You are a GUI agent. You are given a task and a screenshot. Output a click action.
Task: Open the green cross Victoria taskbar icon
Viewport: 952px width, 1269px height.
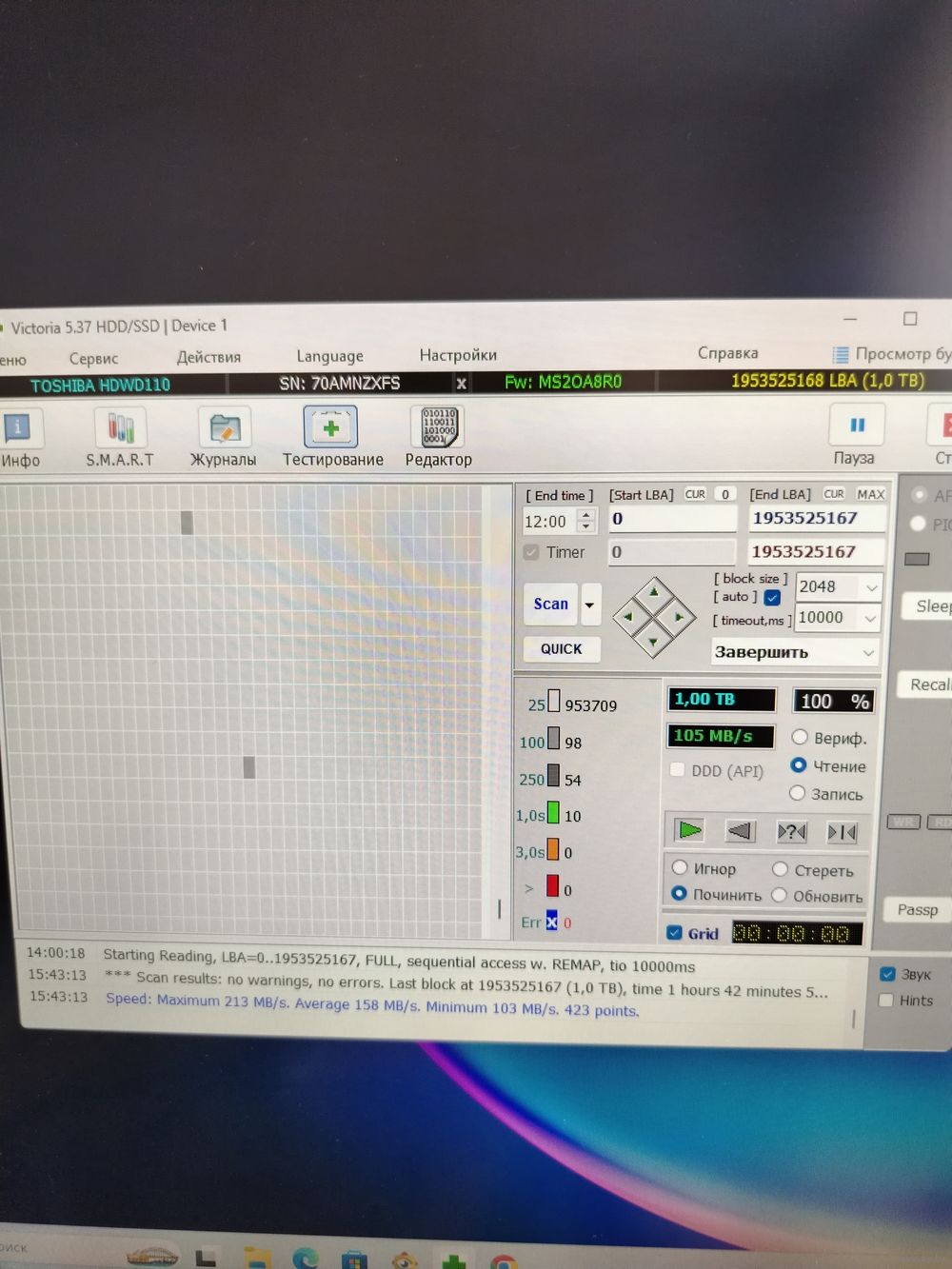(454, 1261)
